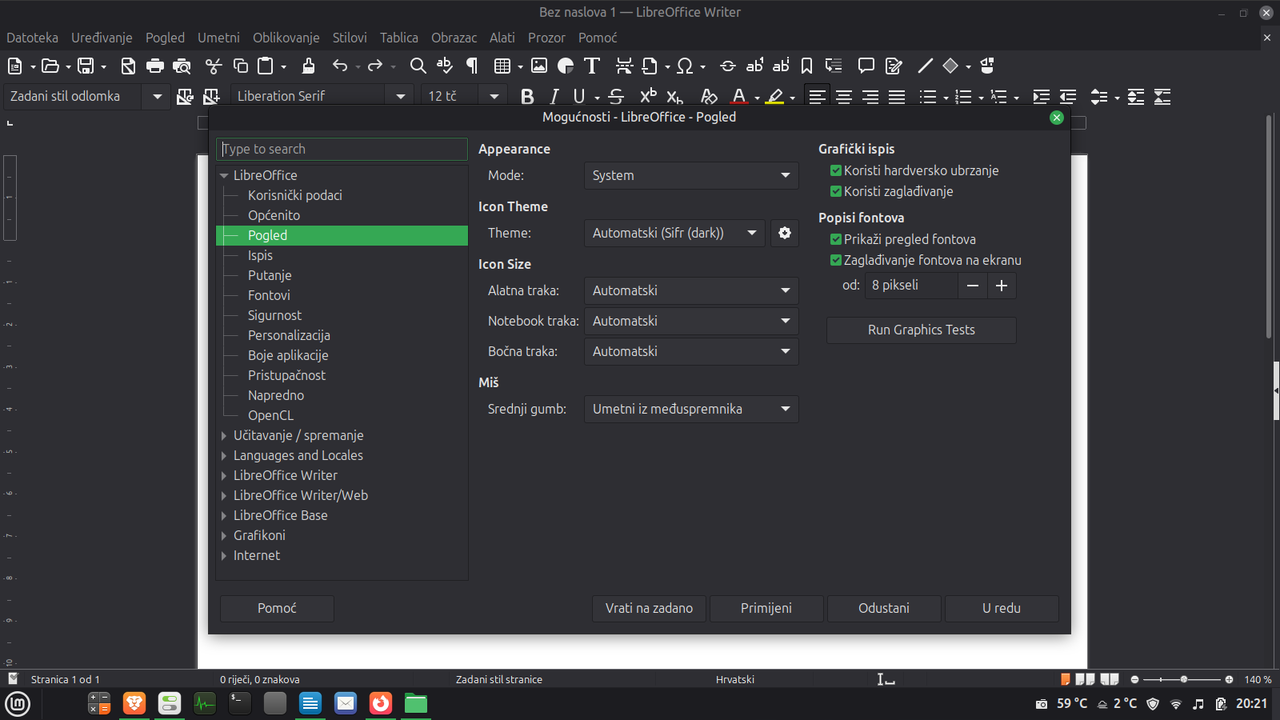The height and width of the screenshot is (720, 1280).
Task: Click the Cut scissors icon
Action: [x=213, y=66]
